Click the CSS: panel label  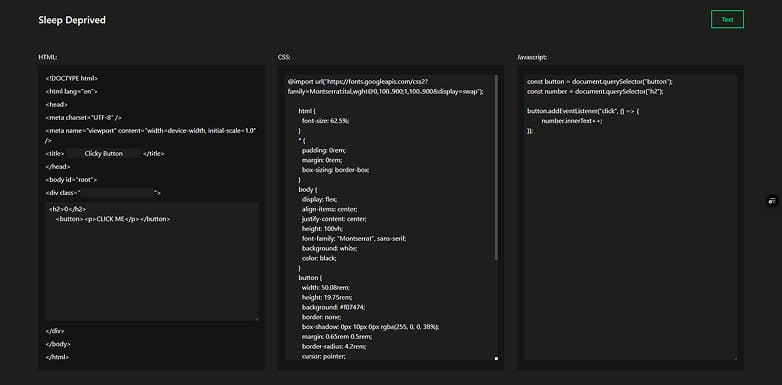pyautogui.click(x=284, y=57)
